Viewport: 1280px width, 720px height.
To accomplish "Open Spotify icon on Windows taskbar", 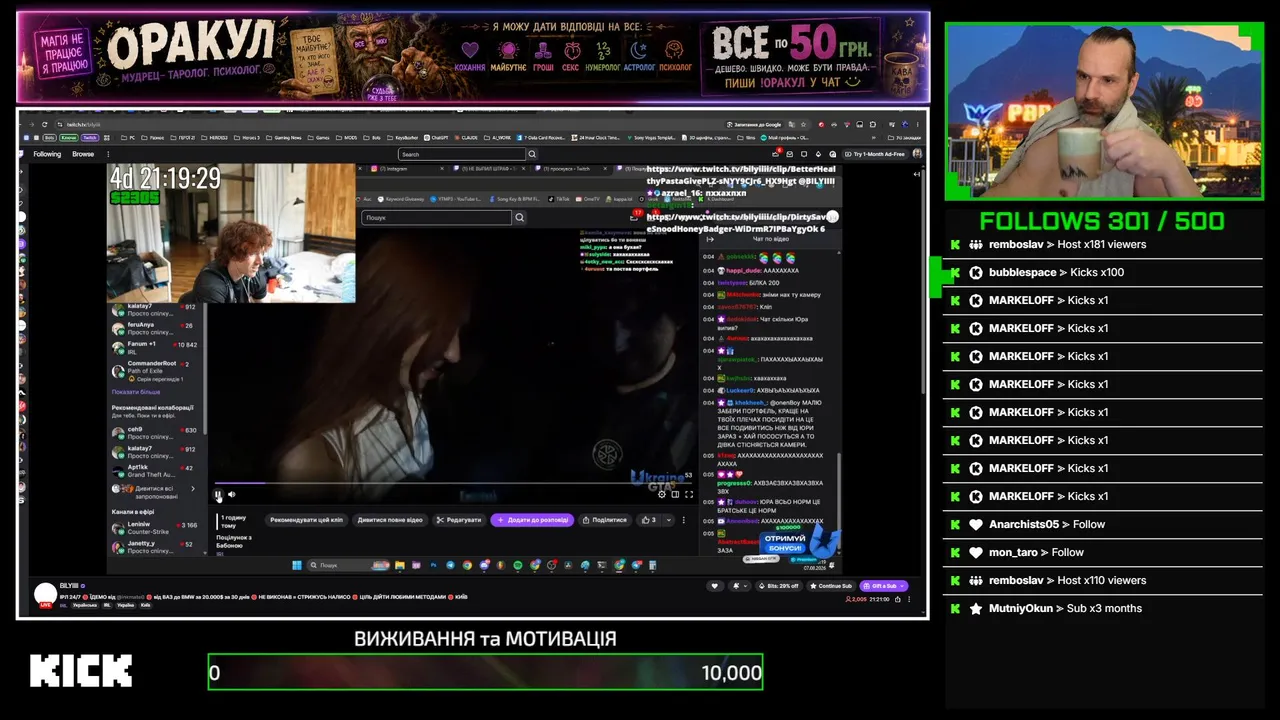I will click(x=518, y=565).
